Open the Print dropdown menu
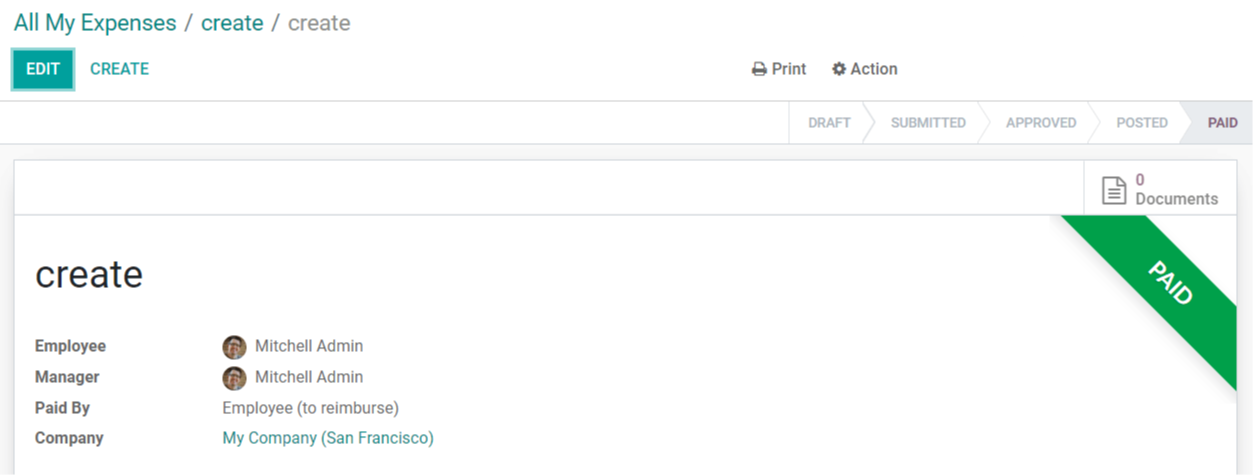Screen dimensions: 1253x475 [x=779, y=69]
